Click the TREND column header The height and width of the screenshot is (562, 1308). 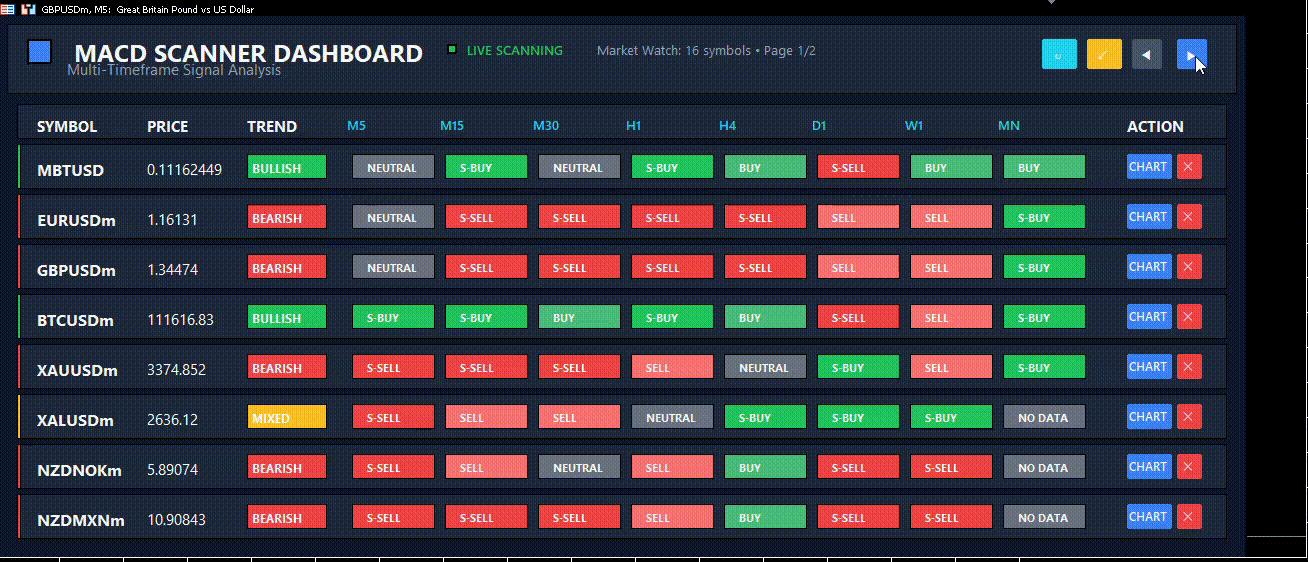tap(272, 127)
